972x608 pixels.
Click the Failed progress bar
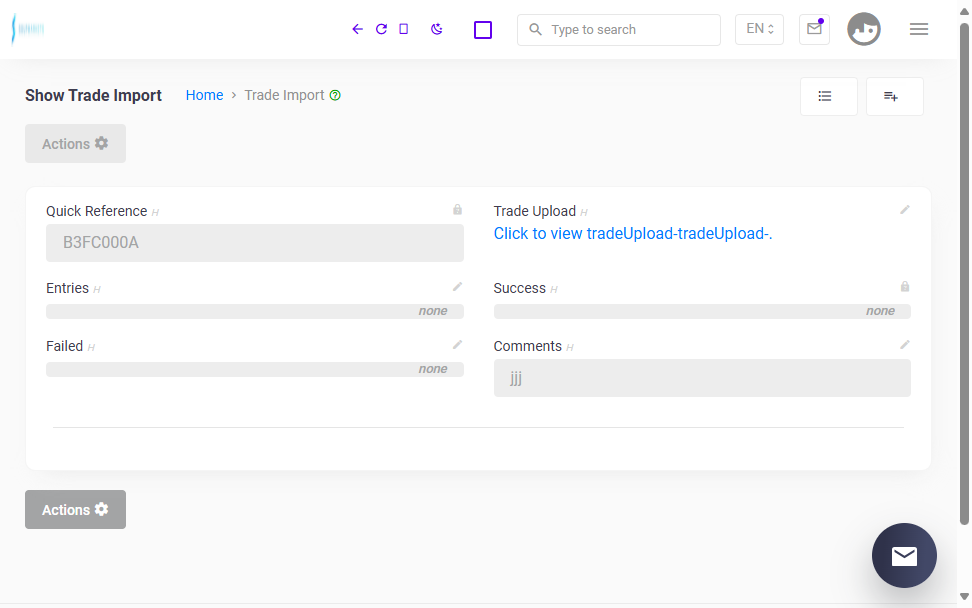255,369
